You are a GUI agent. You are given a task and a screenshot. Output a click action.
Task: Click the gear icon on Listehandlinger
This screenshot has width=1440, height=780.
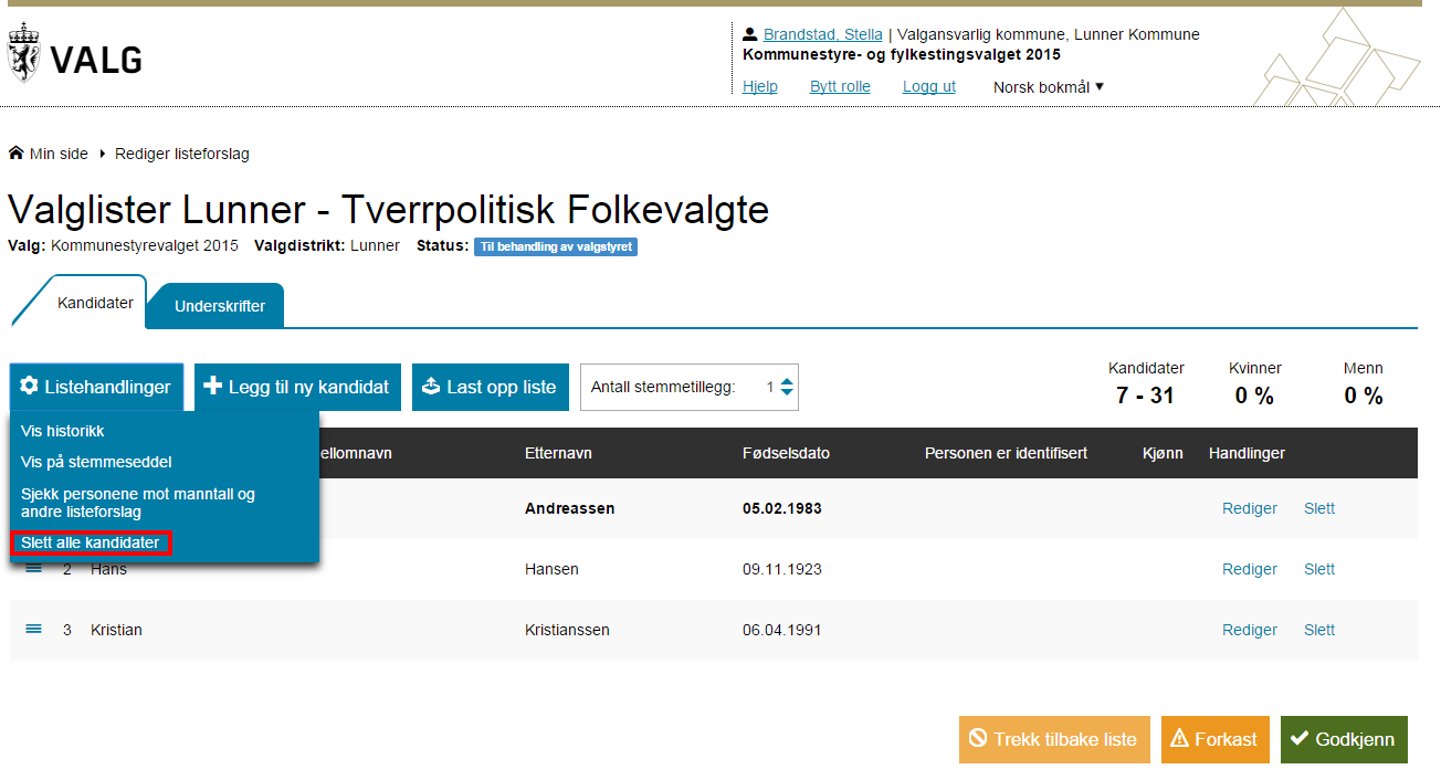tap(29, 386)
